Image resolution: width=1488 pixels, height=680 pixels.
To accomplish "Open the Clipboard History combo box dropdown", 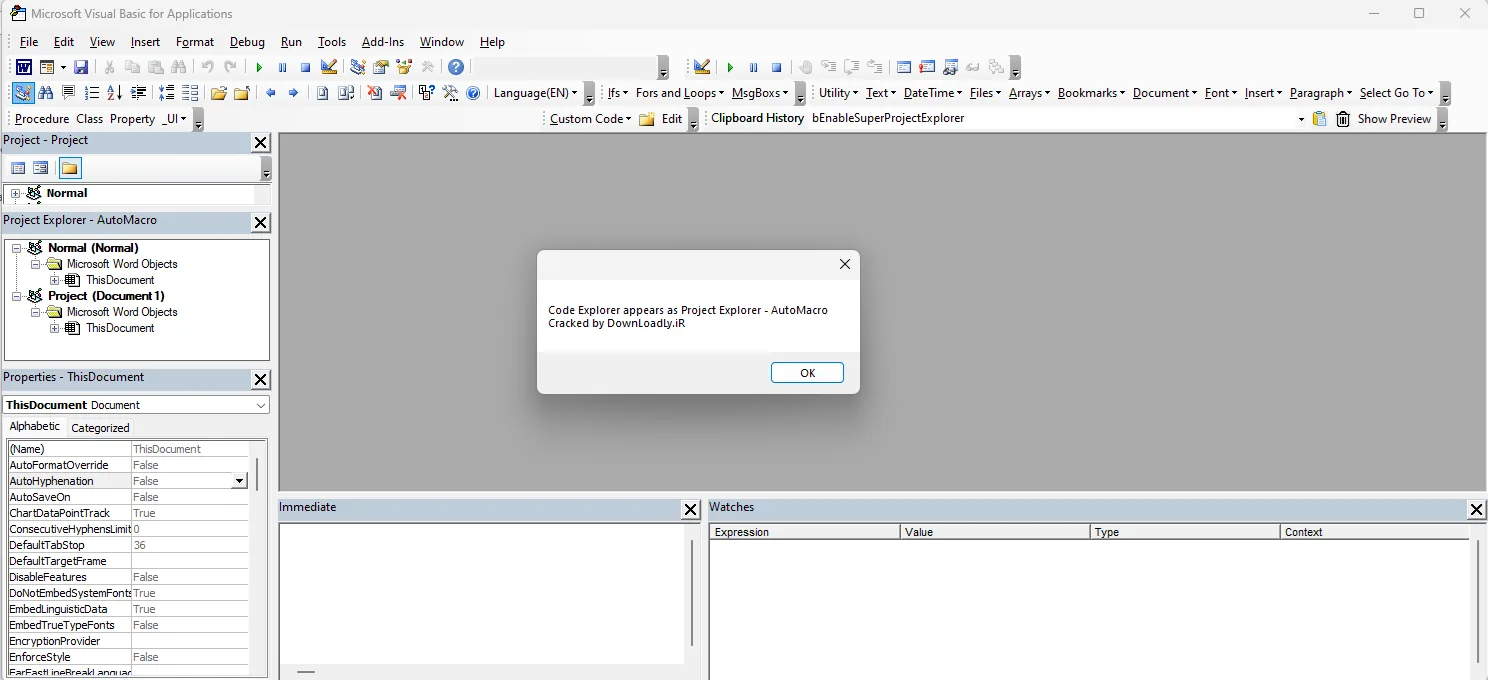I will pyautogui.click(x=1301, y=119).
